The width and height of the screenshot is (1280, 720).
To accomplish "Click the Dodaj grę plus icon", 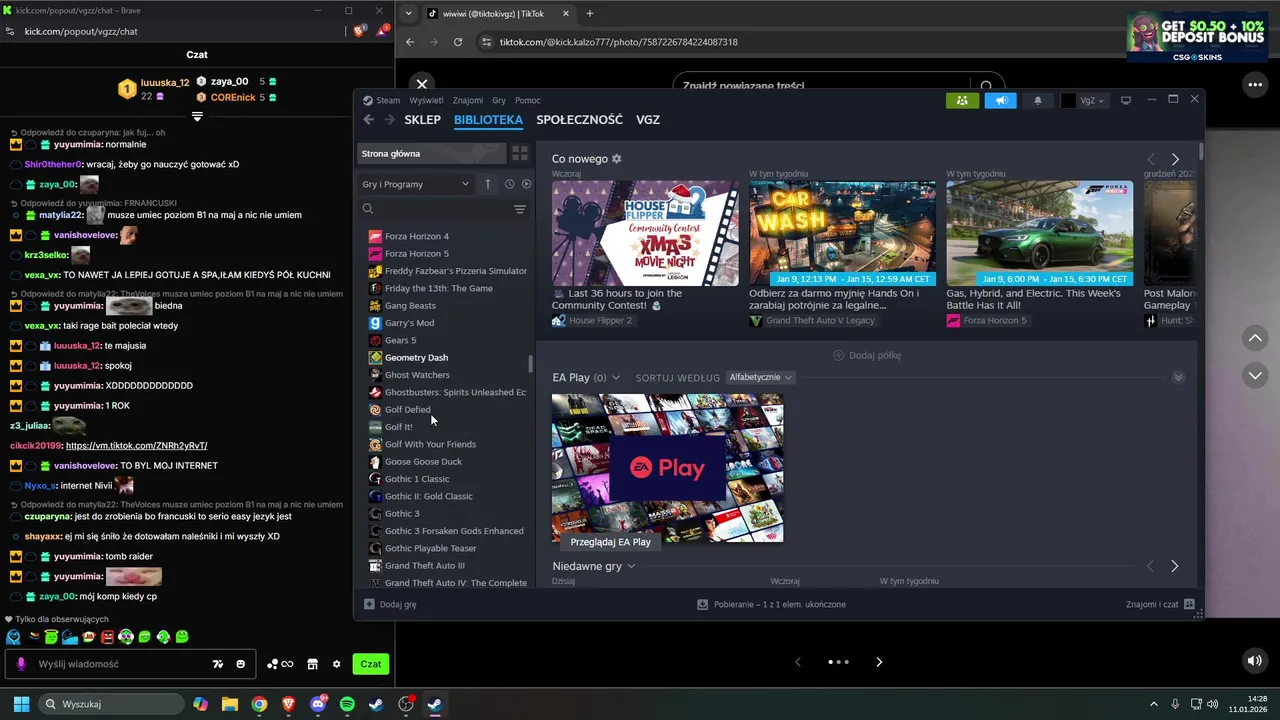I will [369, 604].
